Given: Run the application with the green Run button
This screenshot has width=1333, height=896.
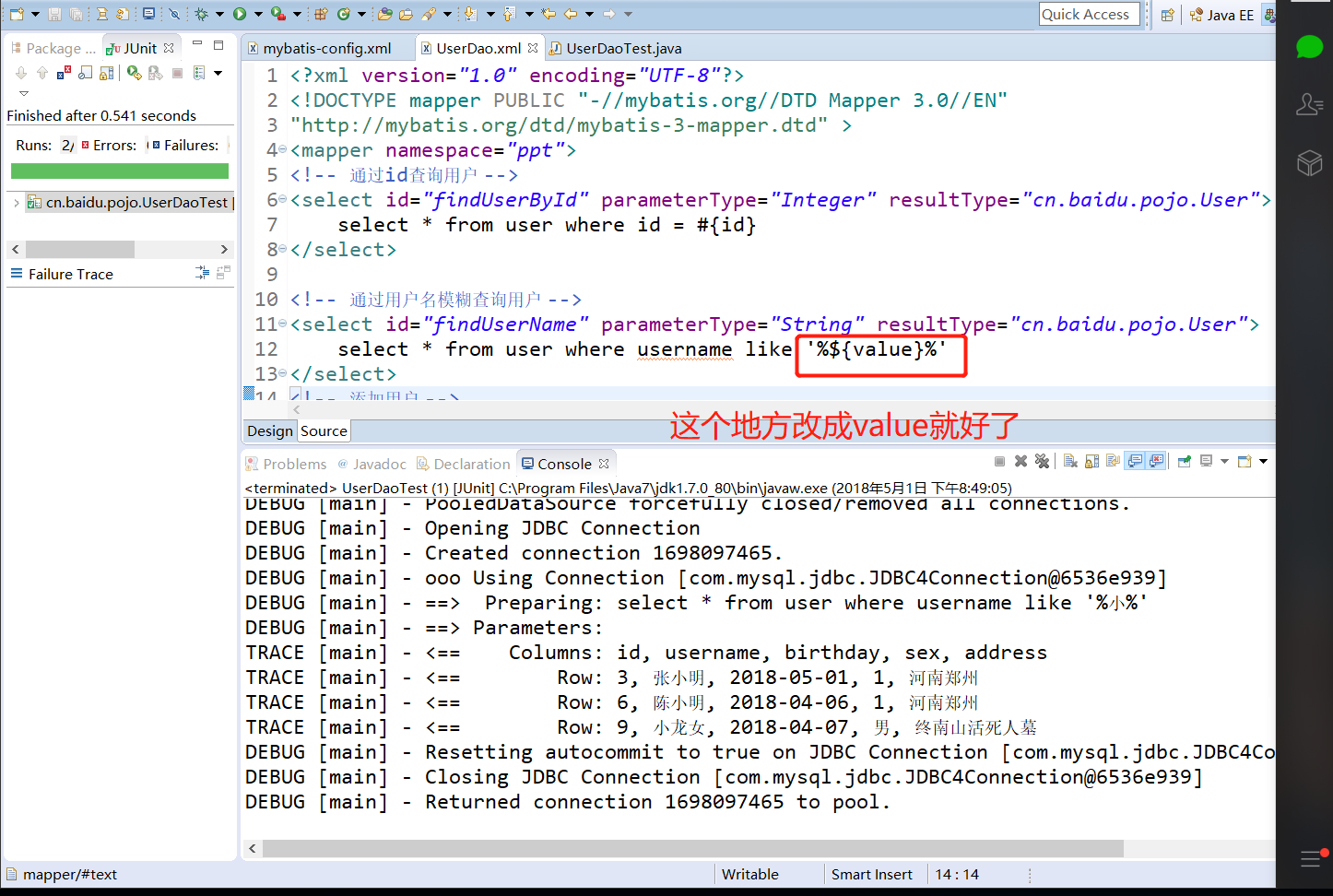Looking at the screenshot, I should point(239,14).
